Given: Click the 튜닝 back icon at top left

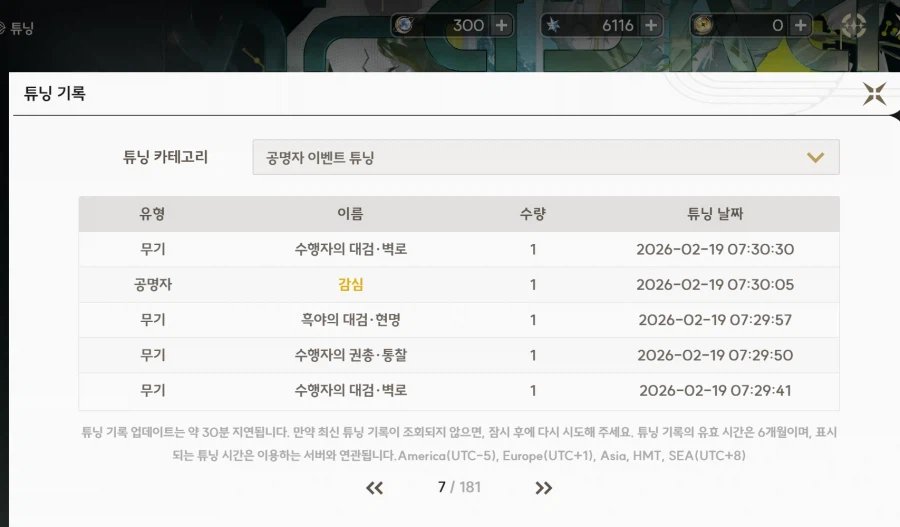Looking at the screenshot, I should (2, 28).
